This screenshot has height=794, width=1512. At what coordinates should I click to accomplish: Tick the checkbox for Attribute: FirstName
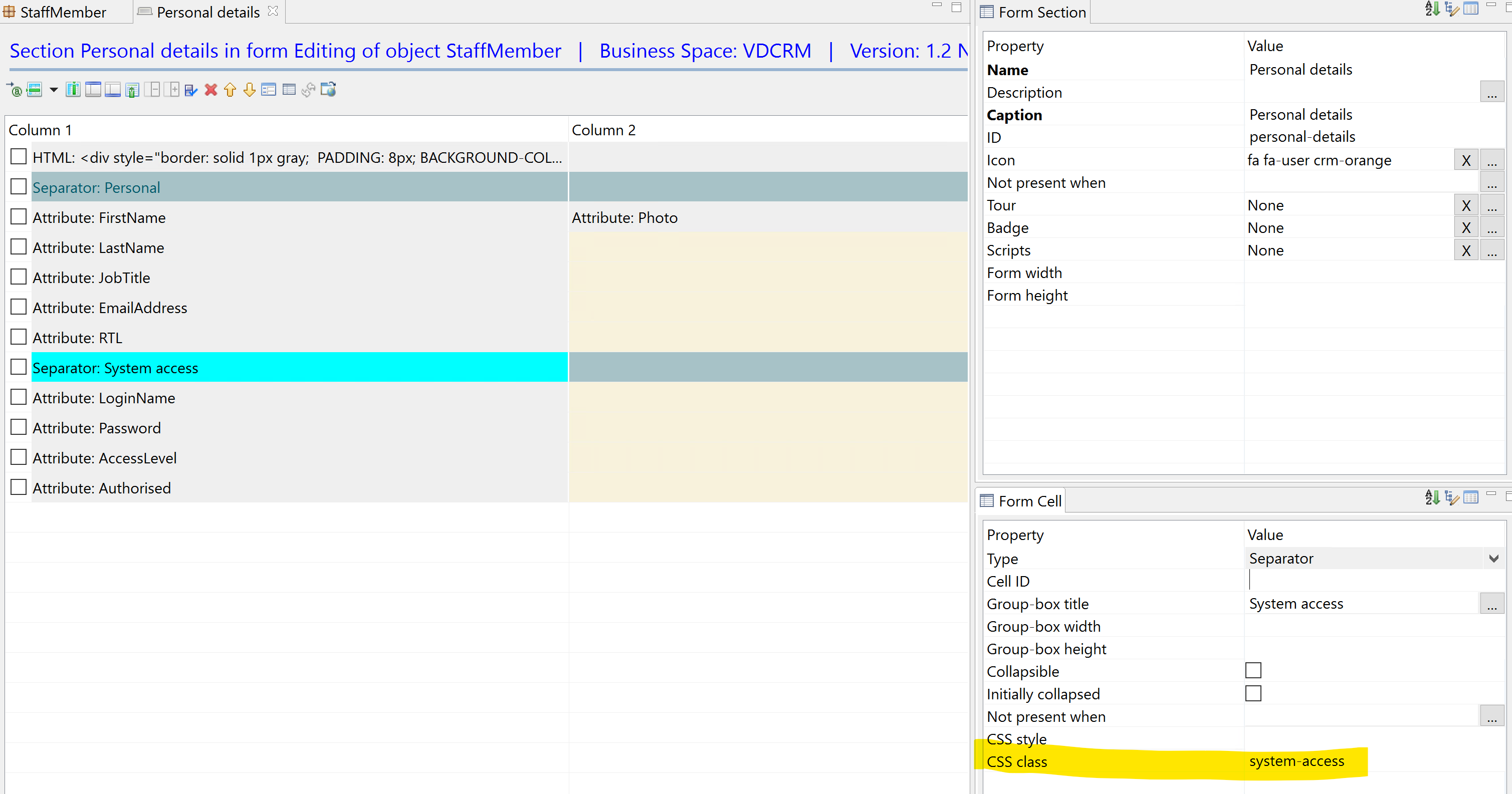coord(19,217)
